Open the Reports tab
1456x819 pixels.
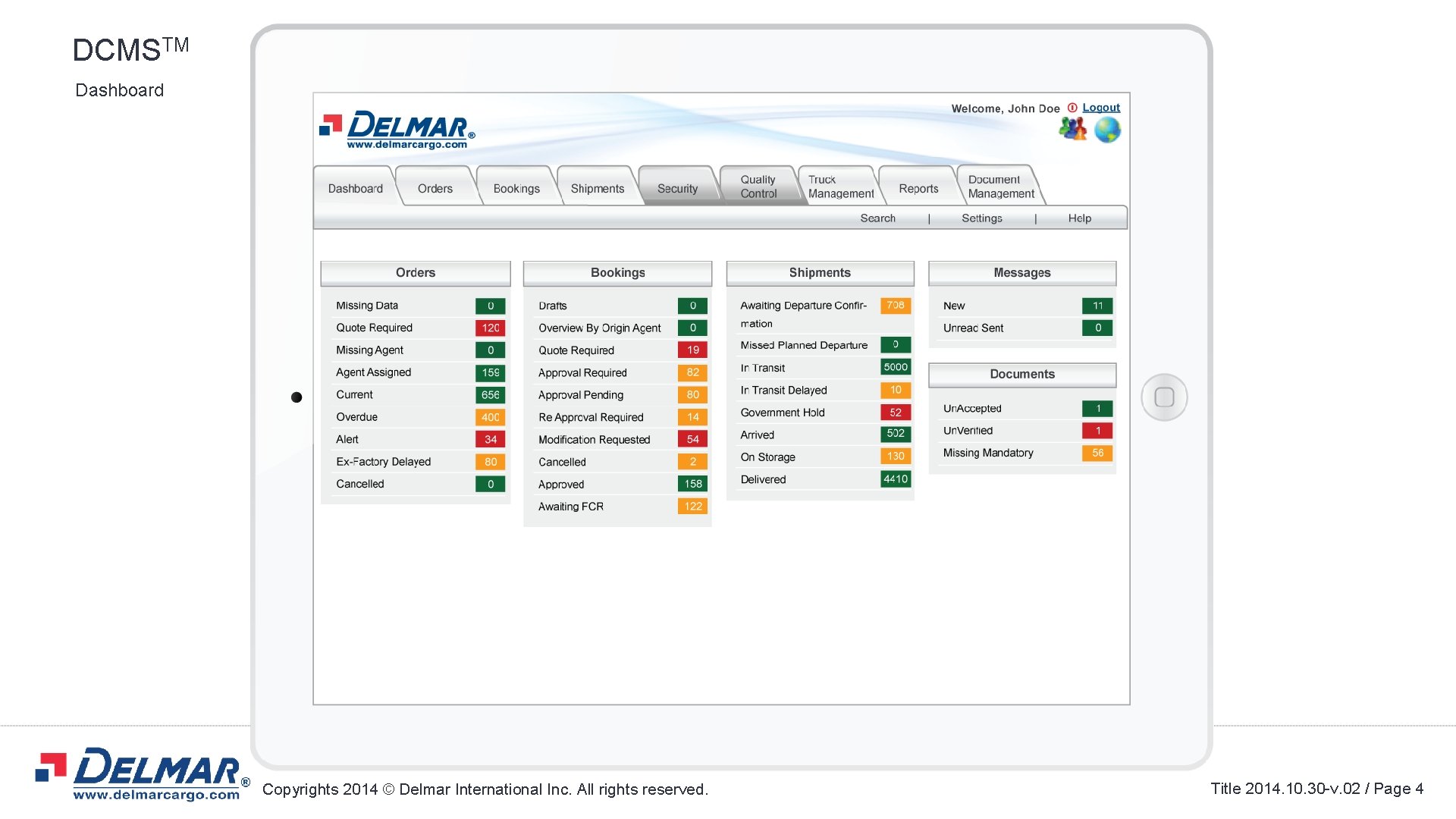(918, 188)
